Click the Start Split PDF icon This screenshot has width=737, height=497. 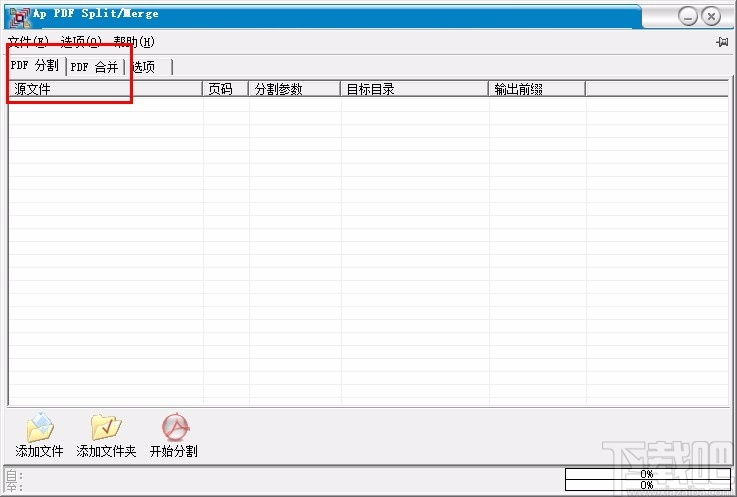[175, 427]
